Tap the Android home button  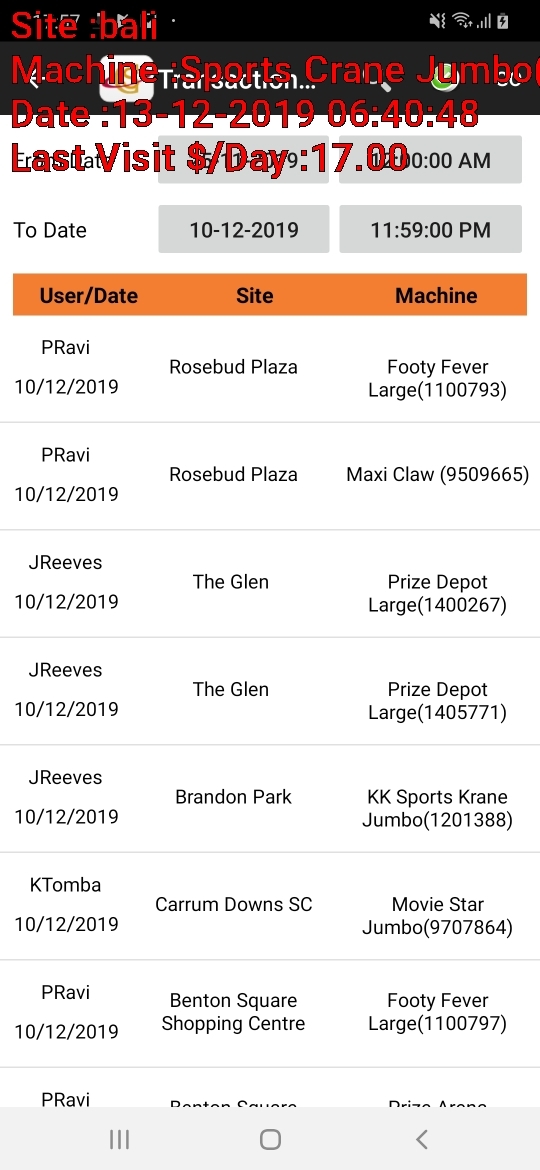click(x=270, y=1139)
